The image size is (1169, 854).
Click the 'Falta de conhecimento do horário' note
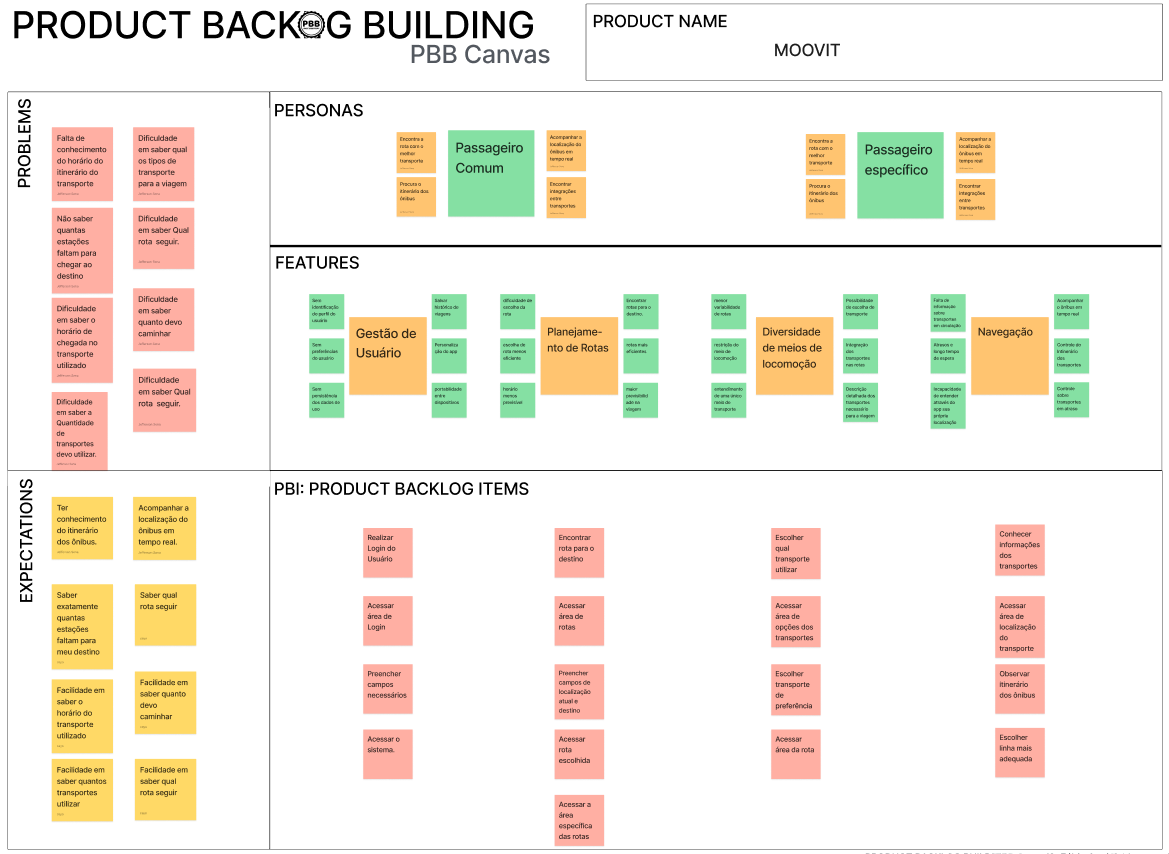tap(82, 164)
